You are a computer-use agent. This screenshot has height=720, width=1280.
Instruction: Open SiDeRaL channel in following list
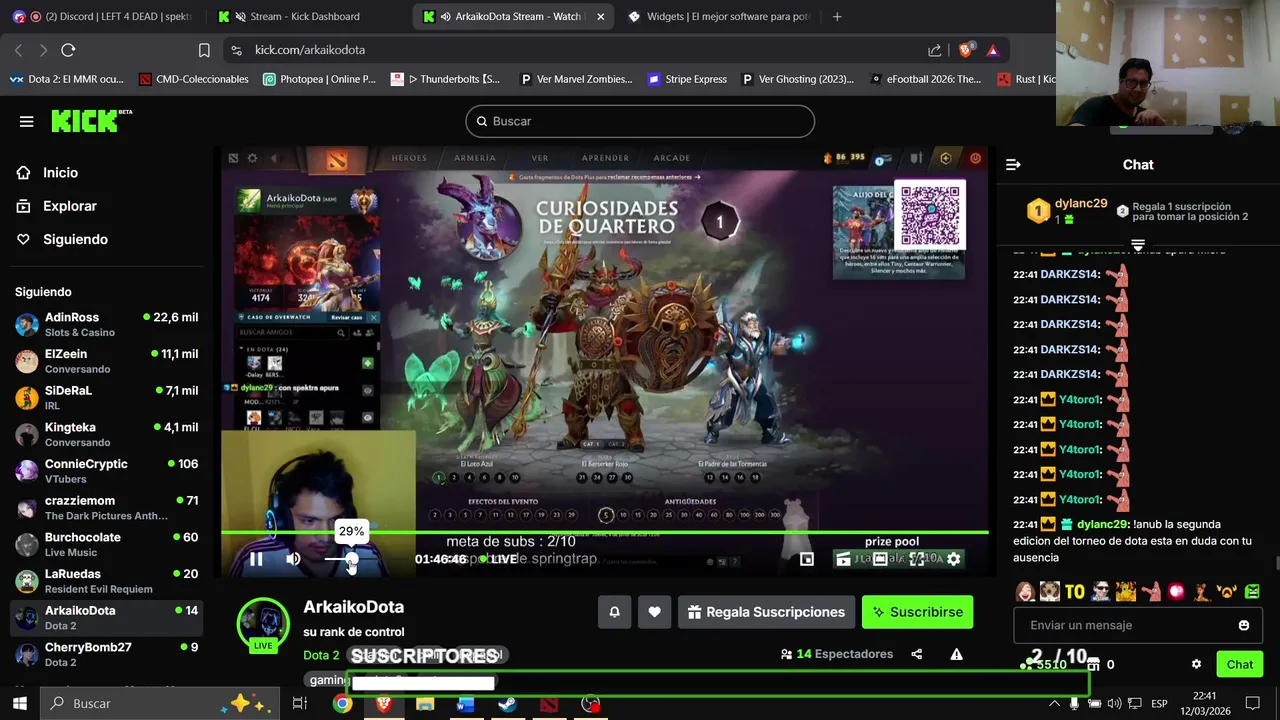coord(107,398)
